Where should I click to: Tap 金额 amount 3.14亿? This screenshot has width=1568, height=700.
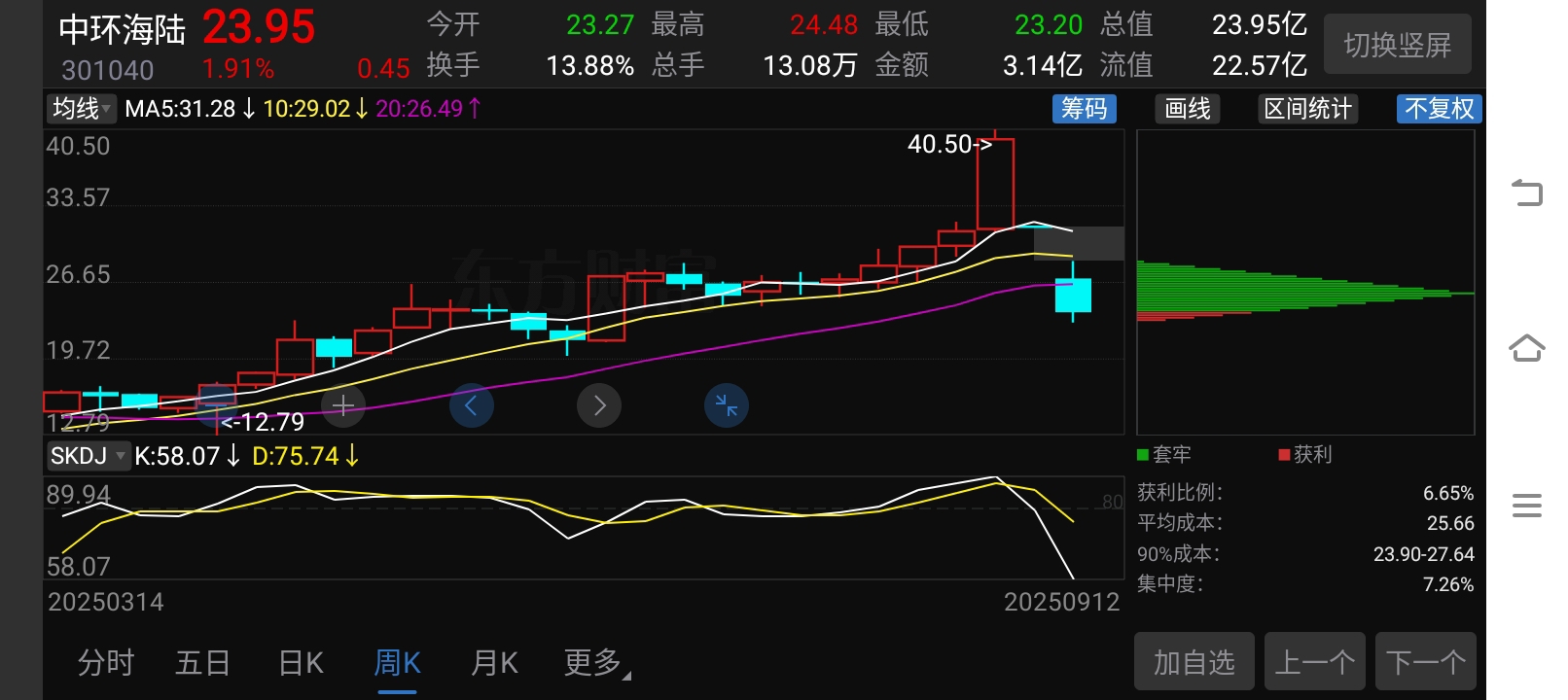tap(1043, 66)
